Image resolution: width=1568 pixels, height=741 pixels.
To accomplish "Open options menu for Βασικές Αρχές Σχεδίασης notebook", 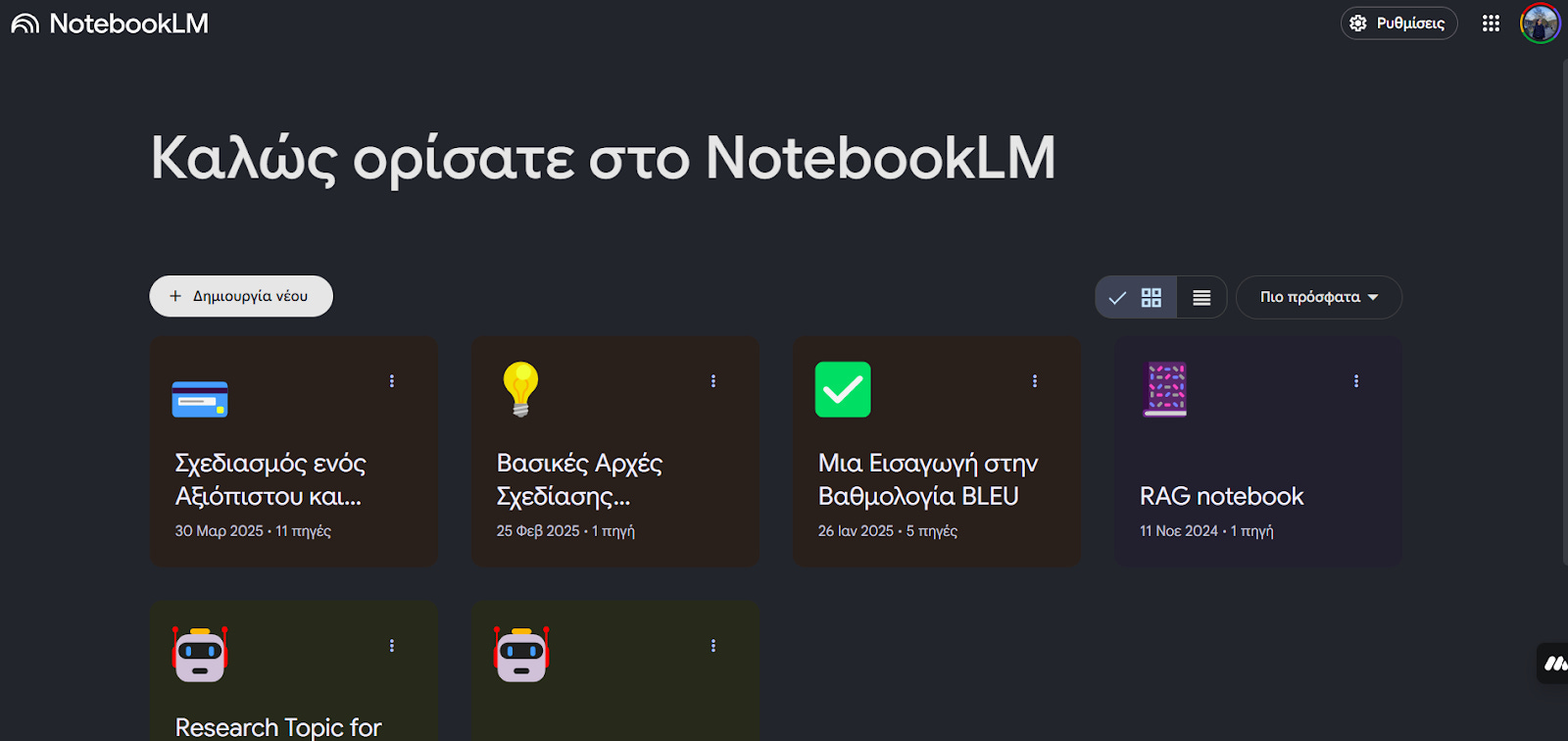I will [713, 381].
